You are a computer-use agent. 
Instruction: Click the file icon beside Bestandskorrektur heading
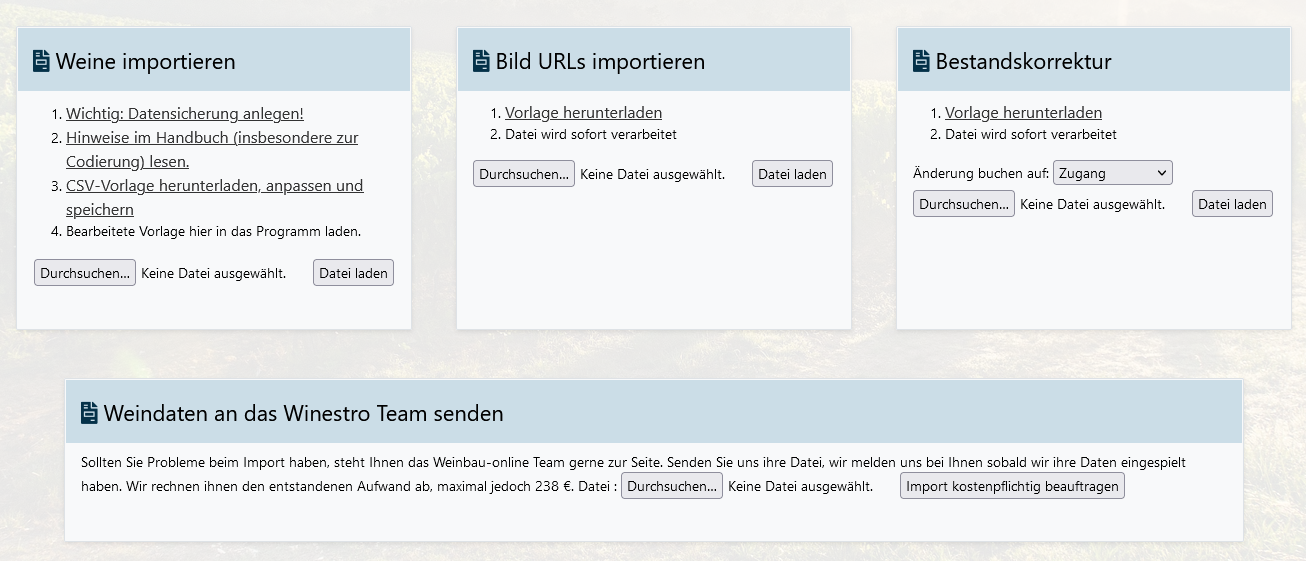(x=921, y=62)
